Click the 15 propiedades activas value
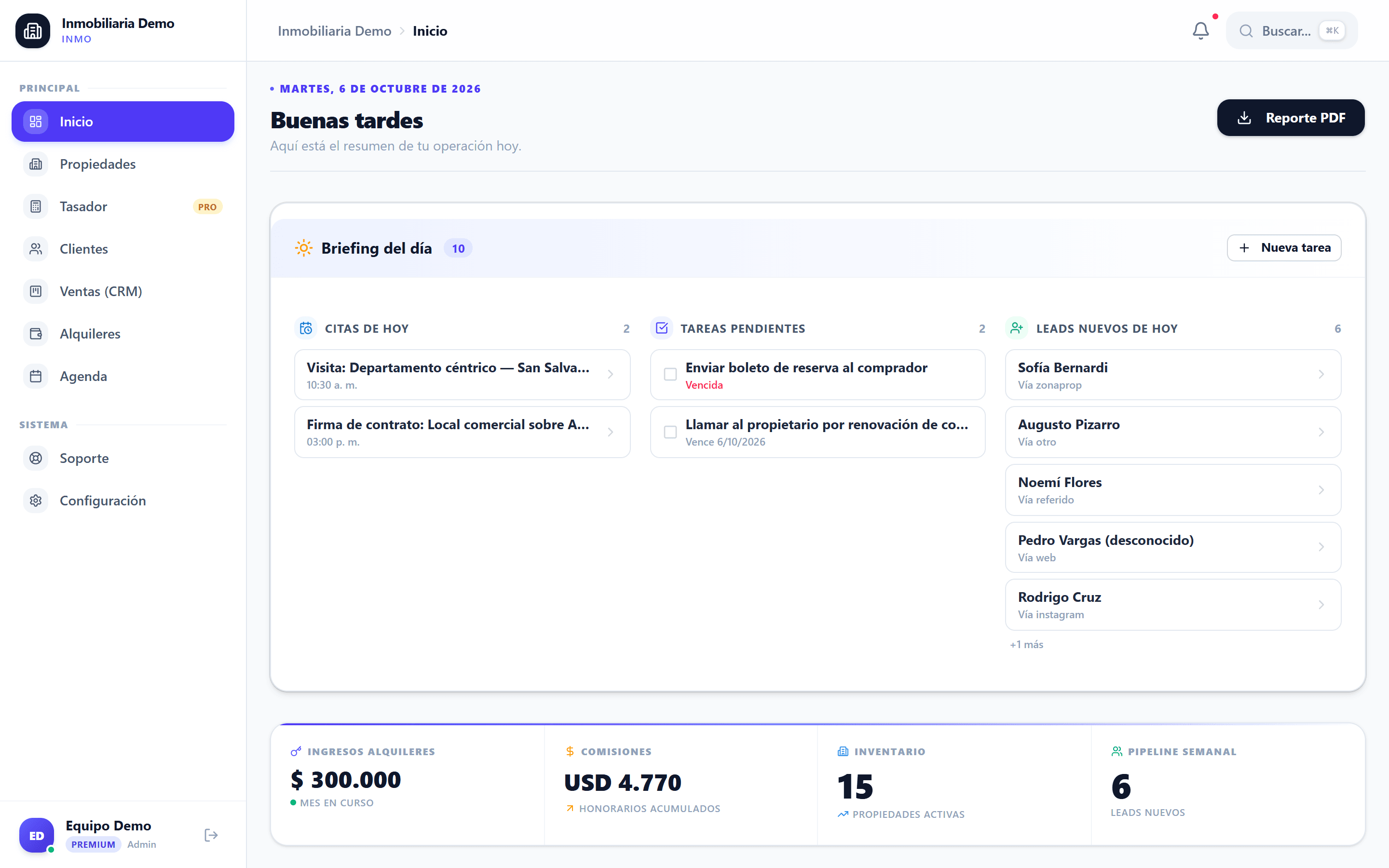1389x868 pixels. coord(855,787)
